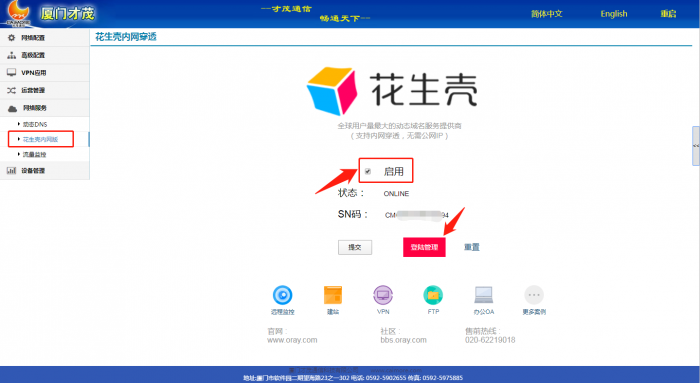
Task: Open the laptop 办公OA icon
Action: click(x=483, y=295)
